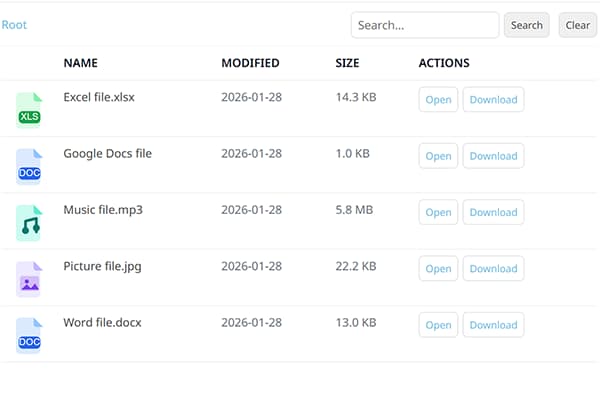Open the Google Docs file

coord(438,156)
